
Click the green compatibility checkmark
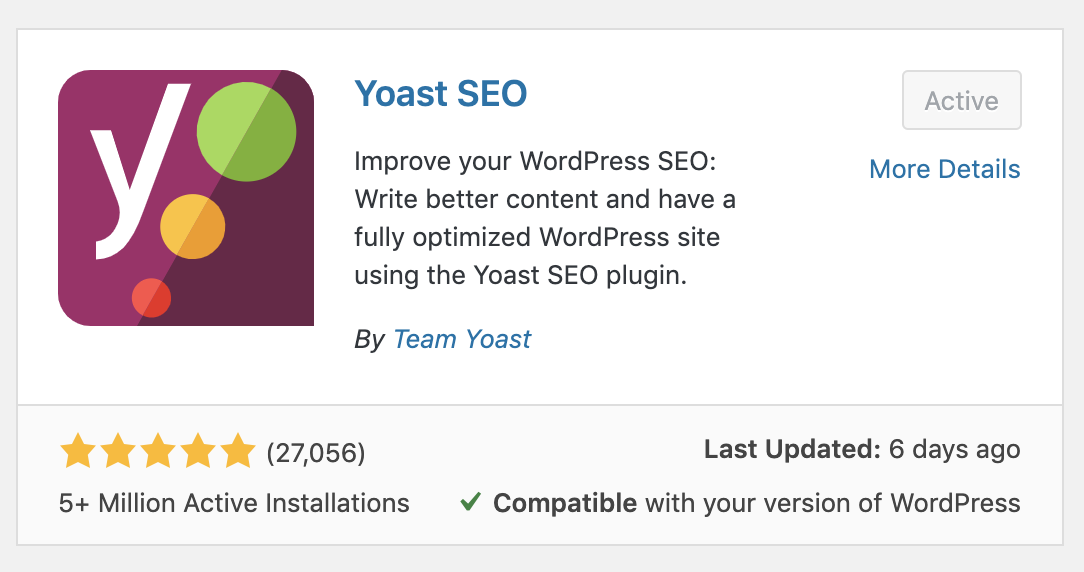[469, 502]
